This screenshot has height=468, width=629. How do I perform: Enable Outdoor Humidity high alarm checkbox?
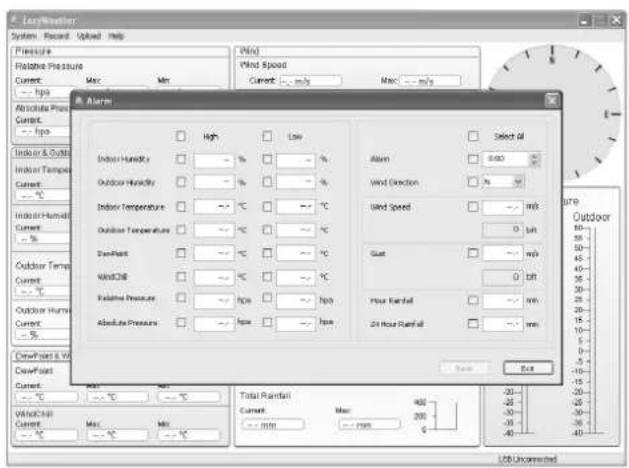click(x=181, y=182)
